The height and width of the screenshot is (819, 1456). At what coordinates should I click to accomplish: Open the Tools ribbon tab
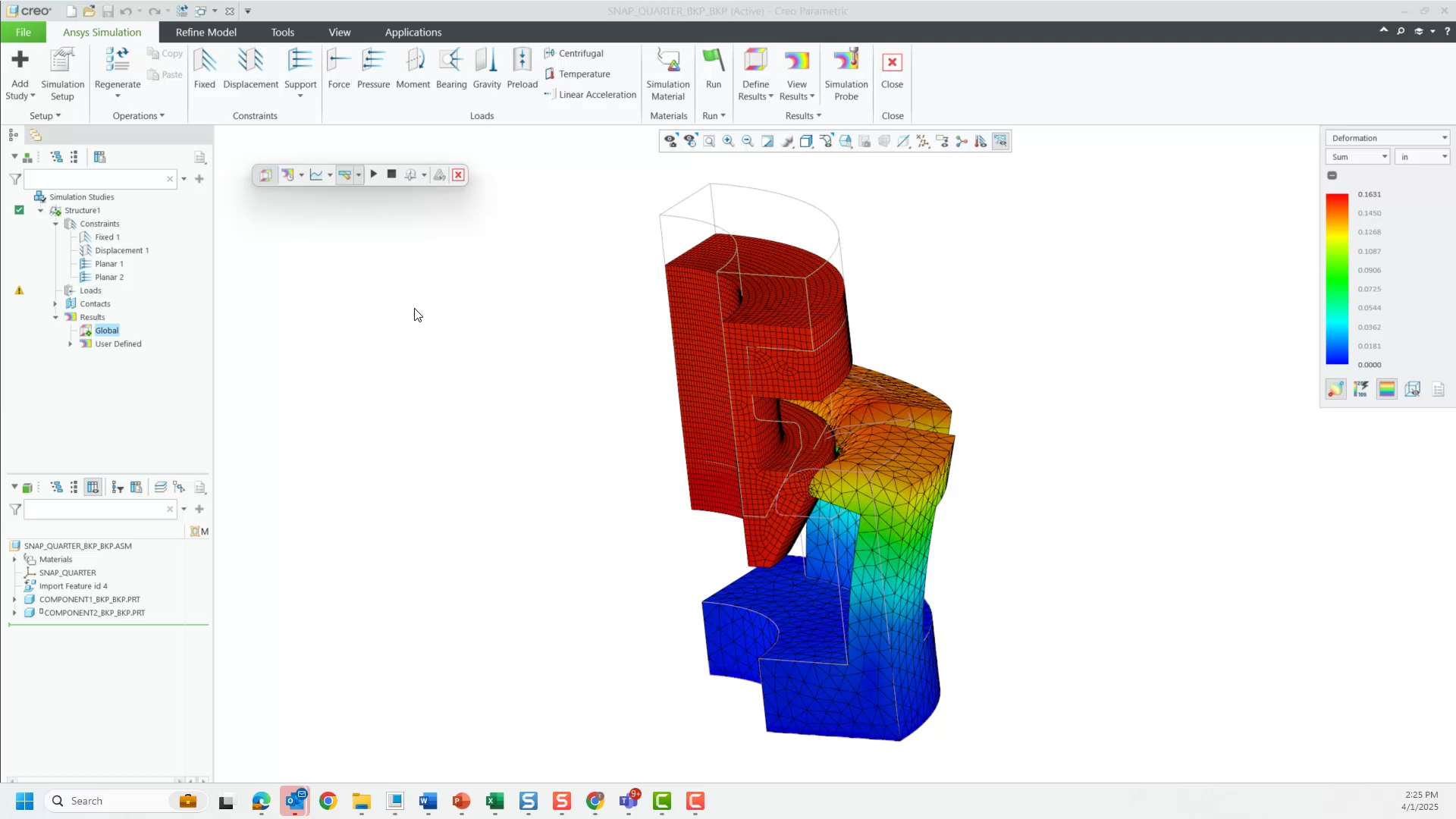tap(282, 32)
